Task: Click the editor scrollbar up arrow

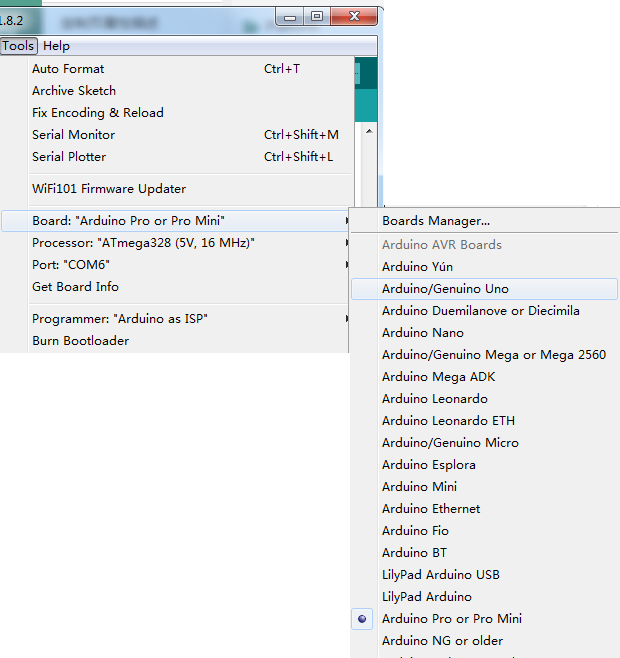Action: point(369,131)
